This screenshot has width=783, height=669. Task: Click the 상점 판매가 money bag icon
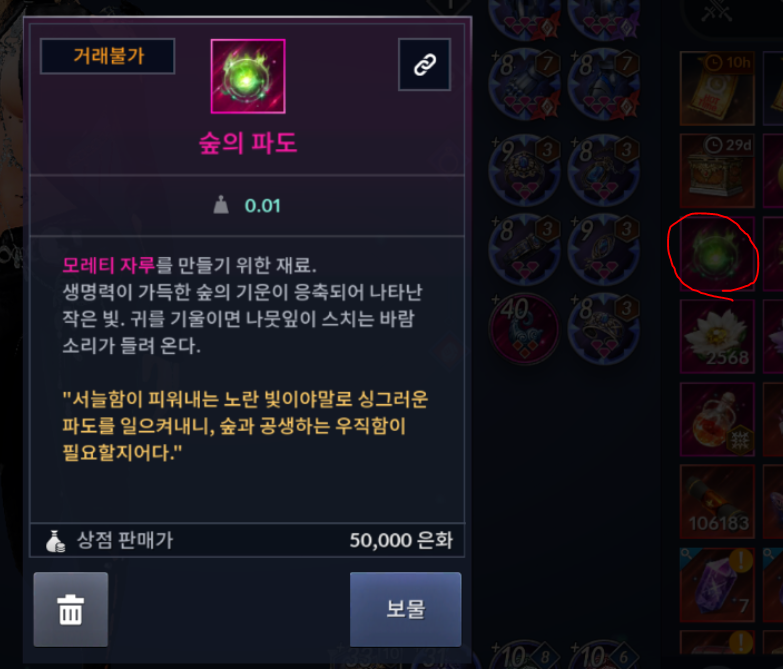55,541
